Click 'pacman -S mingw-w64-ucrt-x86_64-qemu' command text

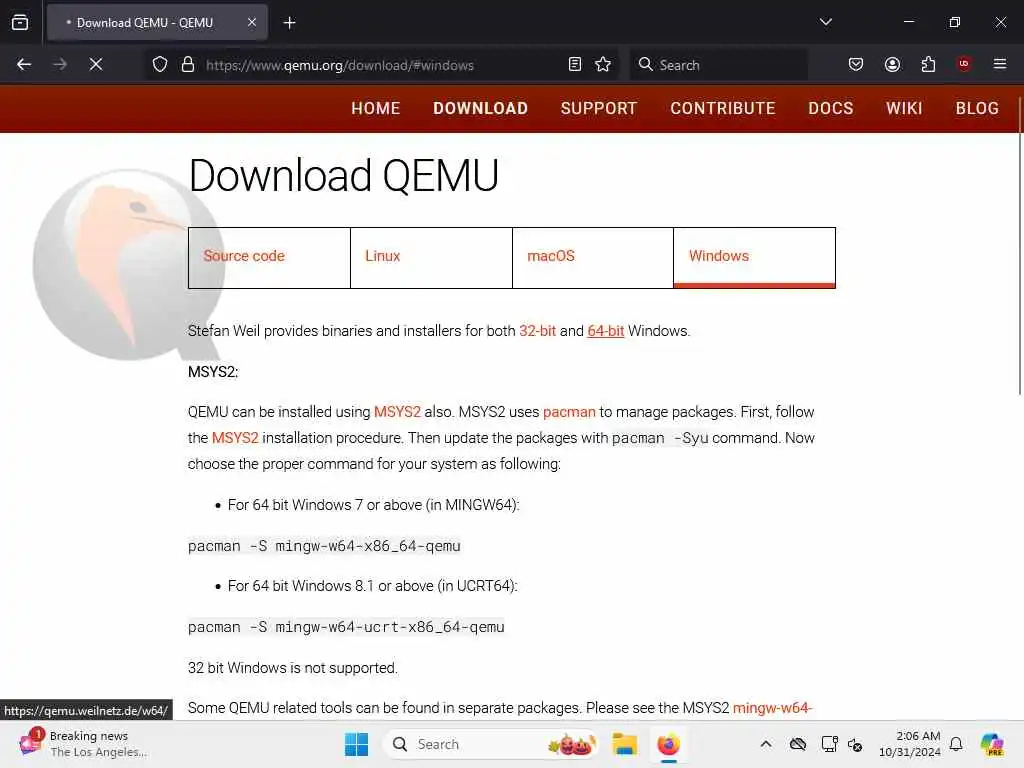[346, 627]
